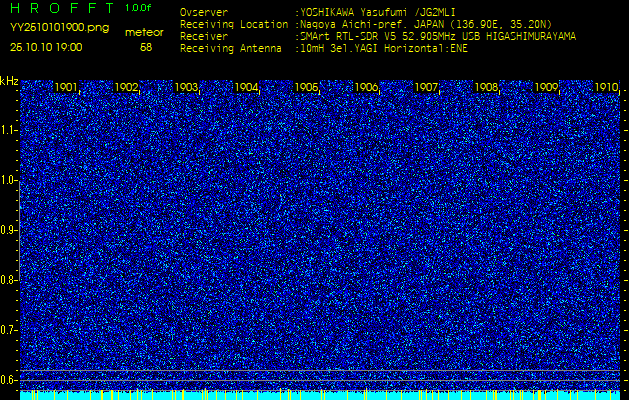Select the filename YY2510101900.png
The image size is (629, 400).
point(59,28)
